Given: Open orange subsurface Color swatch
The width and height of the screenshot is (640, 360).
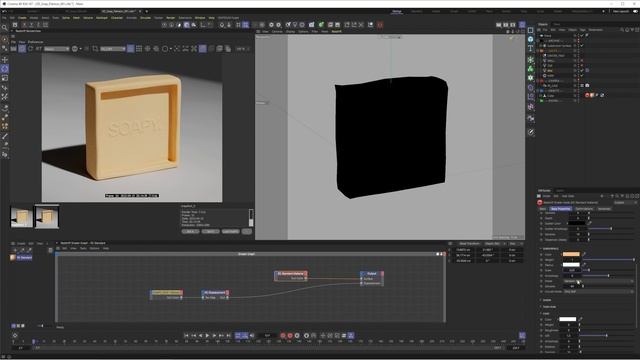Looking at the screenshot, I should click(571, 254).
